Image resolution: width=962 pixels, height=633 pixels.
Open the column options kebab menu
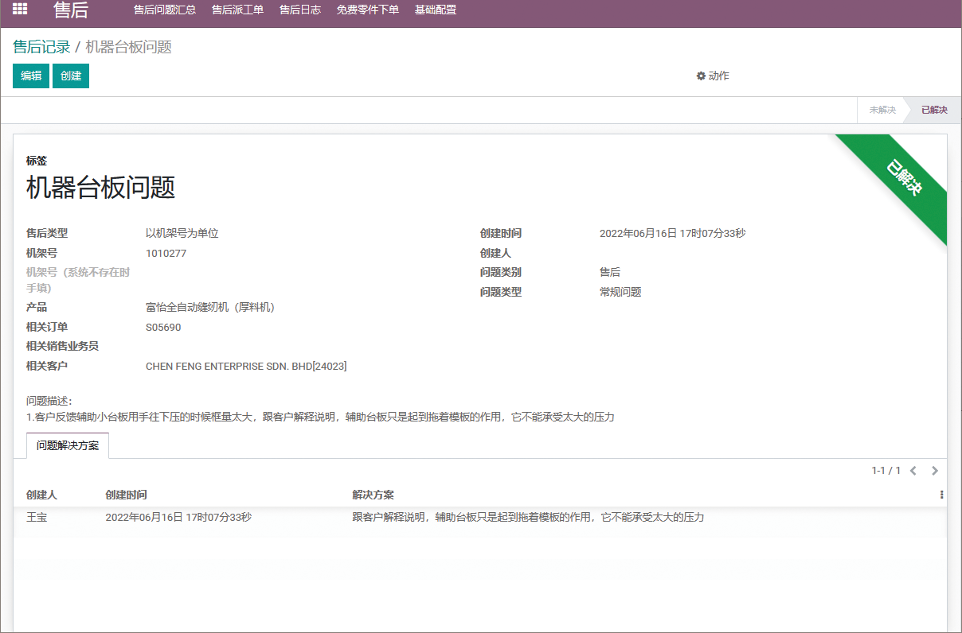point(941,495)
